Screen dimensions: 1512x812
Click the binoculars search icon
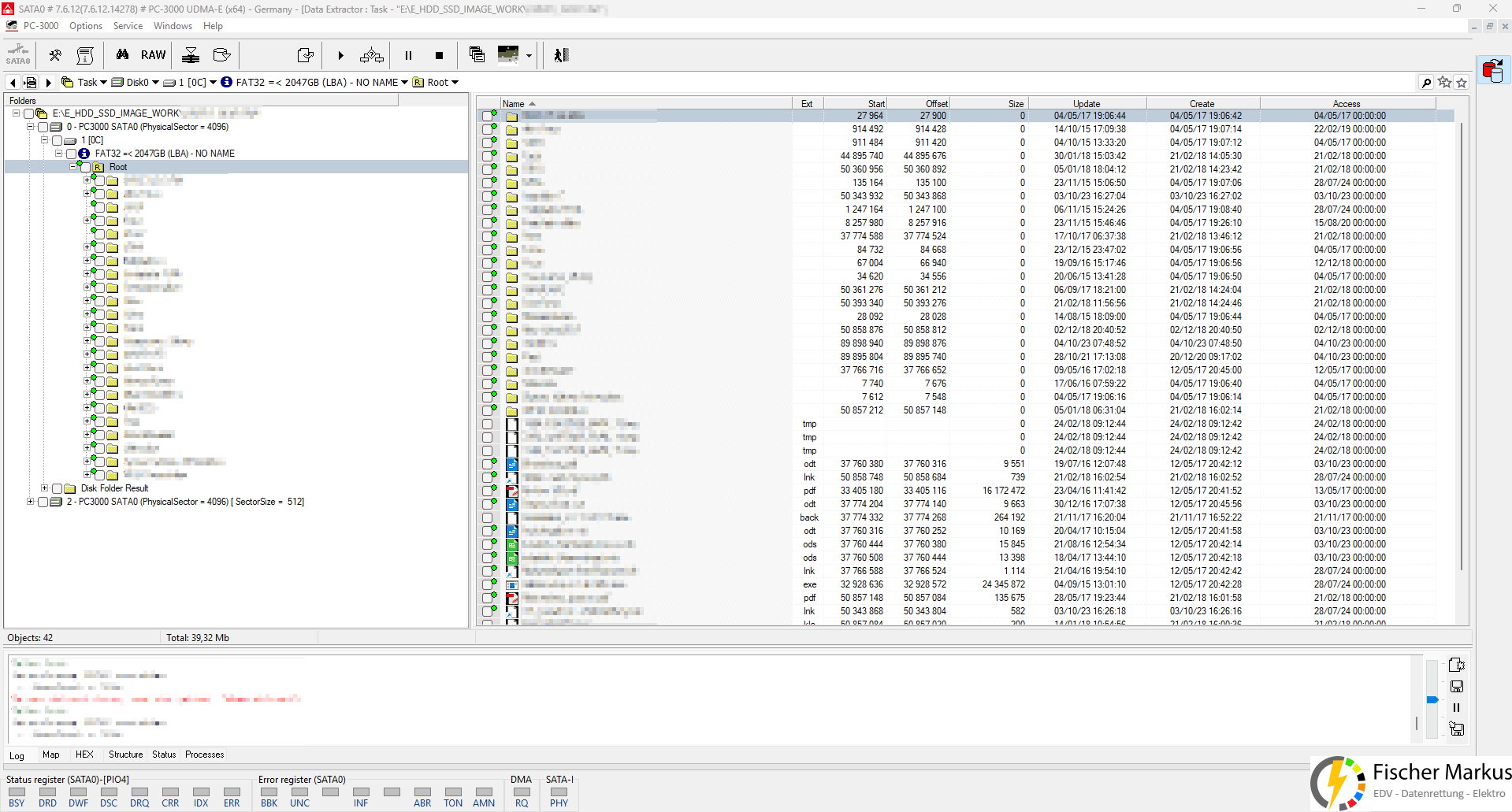[122, 55]
